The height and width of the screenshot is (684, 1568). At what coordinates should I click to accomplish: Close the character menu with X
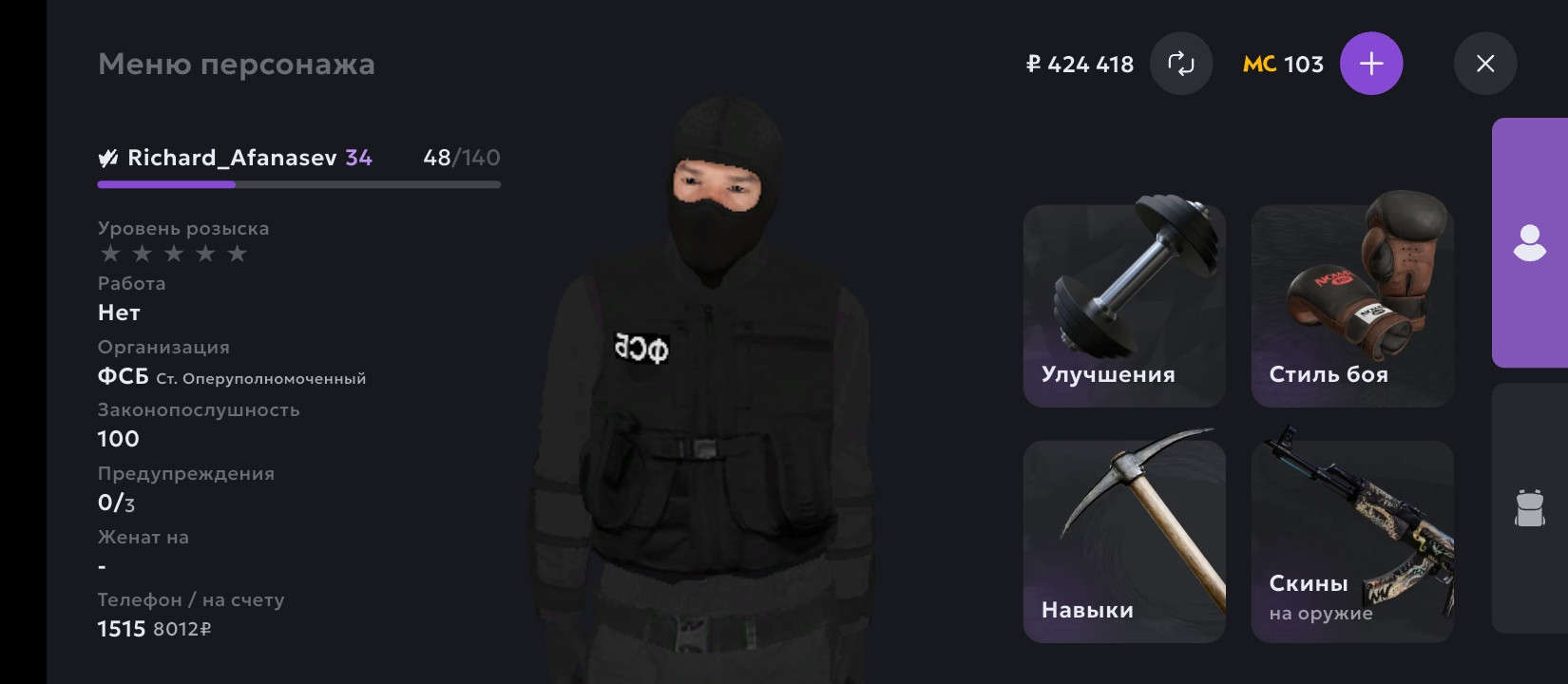pos(1485,64)
